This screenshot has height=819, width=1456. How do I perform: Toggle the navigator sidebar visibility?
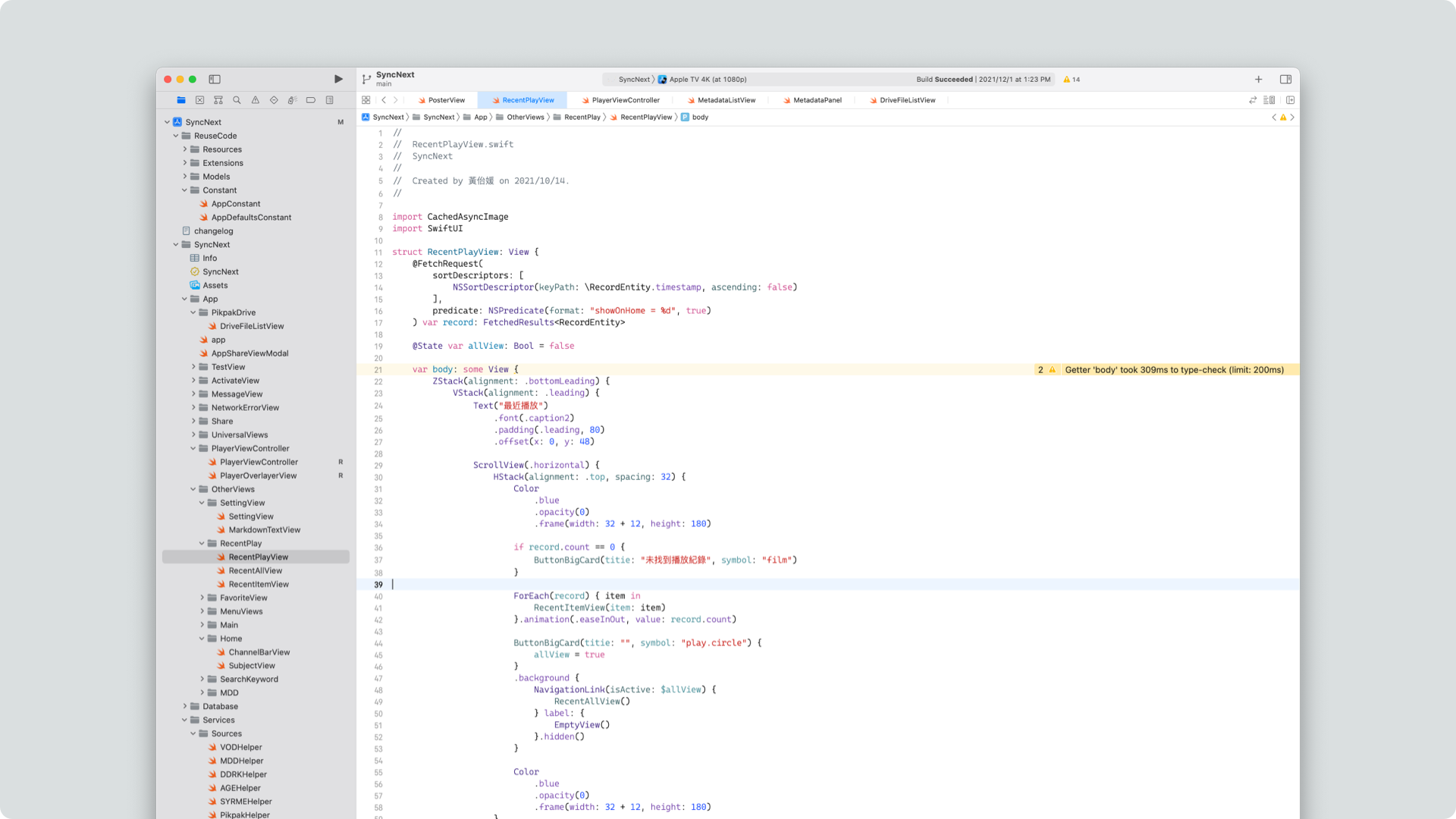pyautogui.click(x=215, y=79)
